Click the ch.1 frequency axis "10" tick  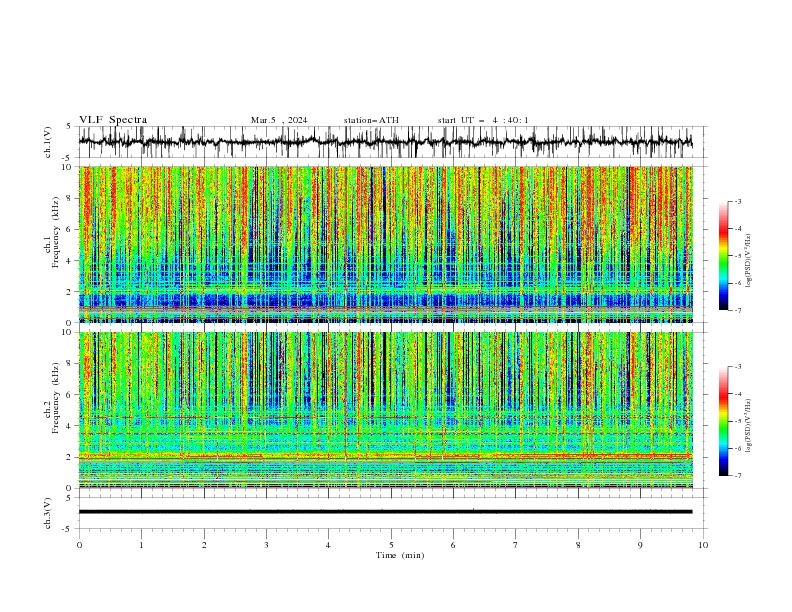coord(69,167)
